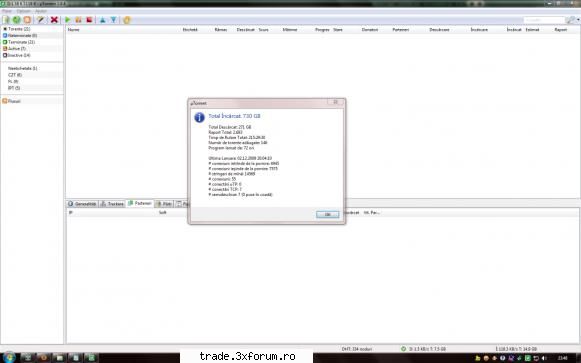Screen dimensions: 581x363
Task: Switch to Trackere tab
Action: pos(112,204)
